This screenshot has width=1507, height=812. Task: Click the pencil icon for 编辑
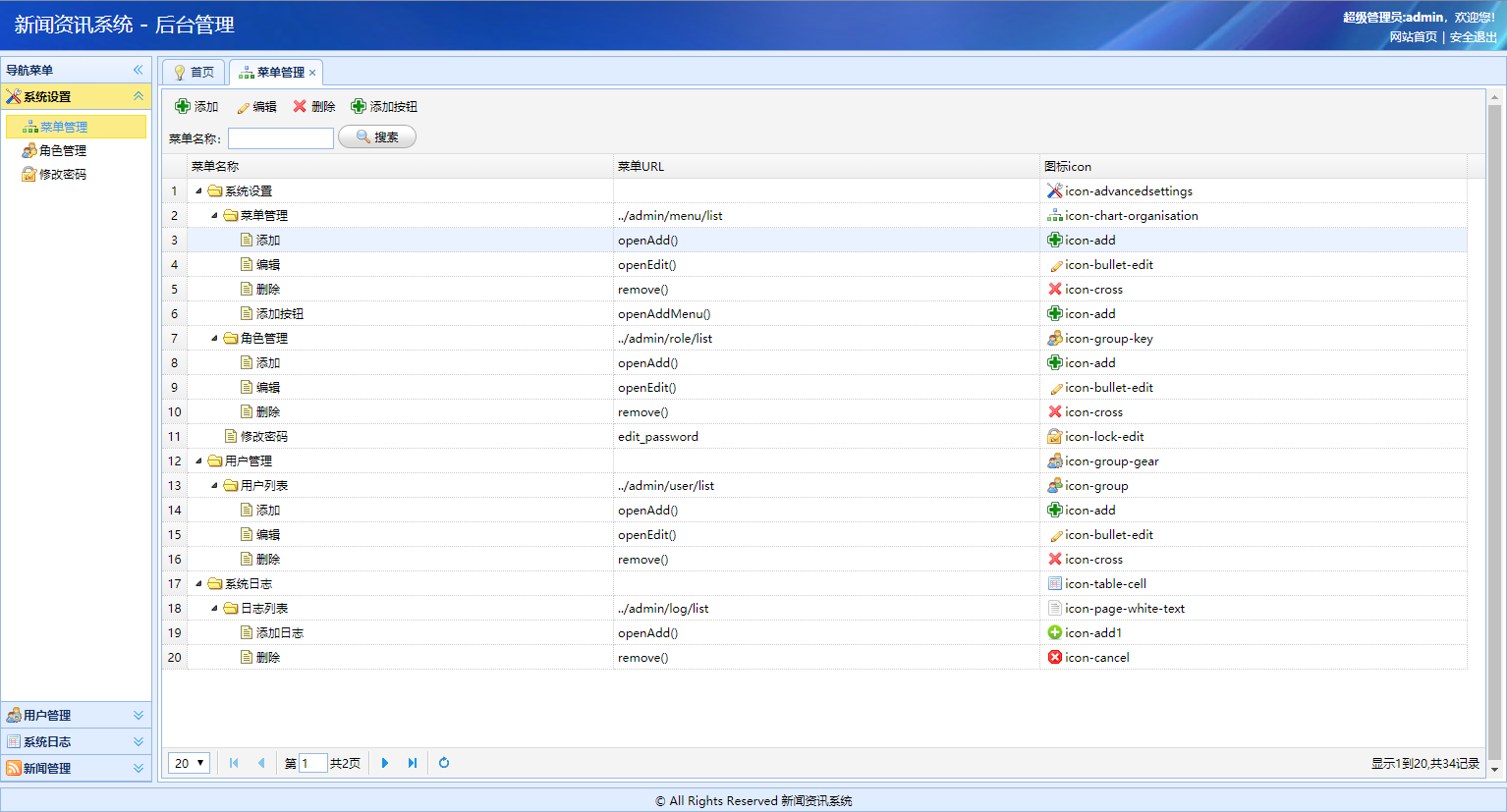point(243,107)
